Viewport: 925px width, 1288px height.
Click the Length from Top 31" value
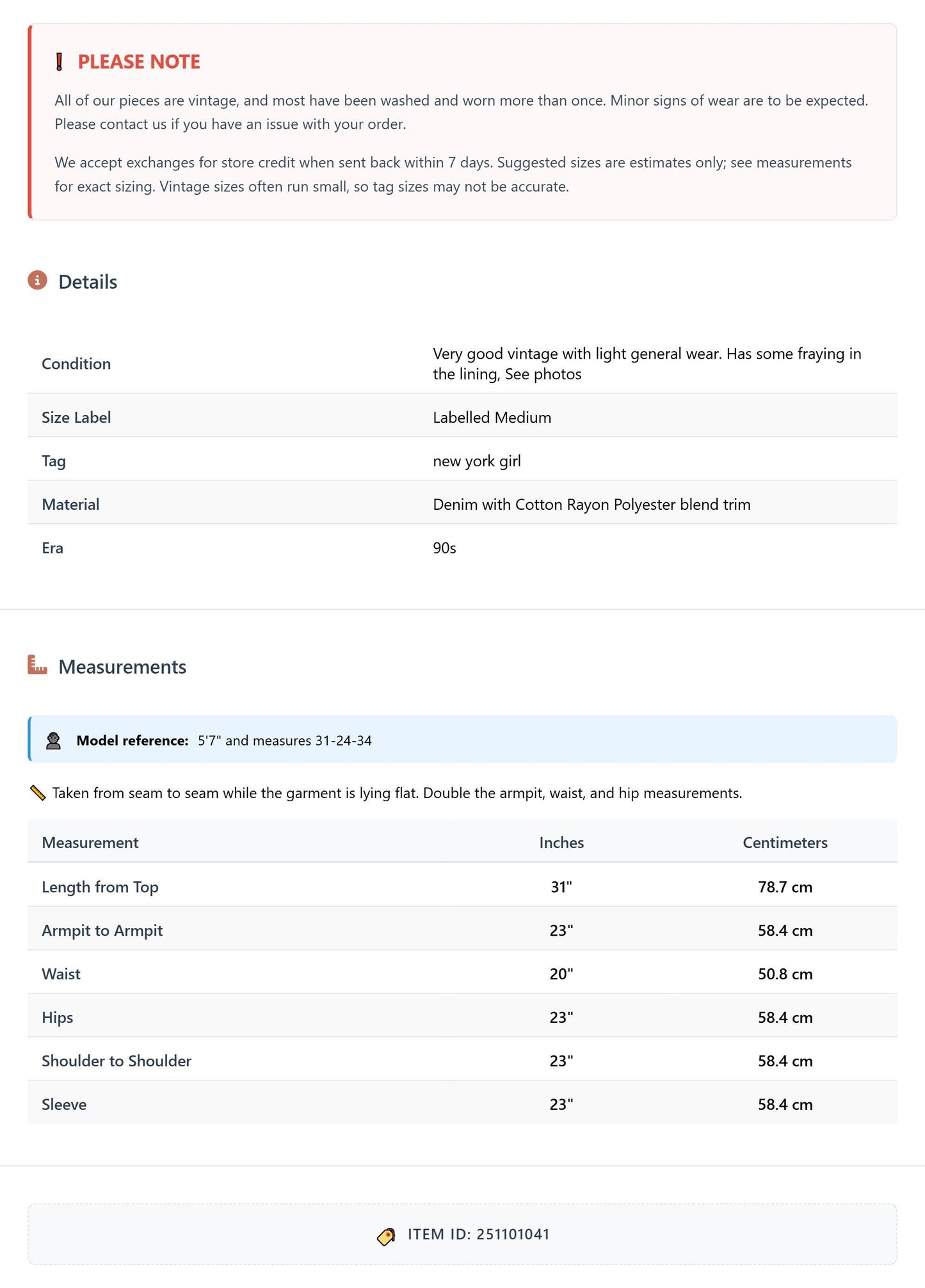[x=561, y=887]
